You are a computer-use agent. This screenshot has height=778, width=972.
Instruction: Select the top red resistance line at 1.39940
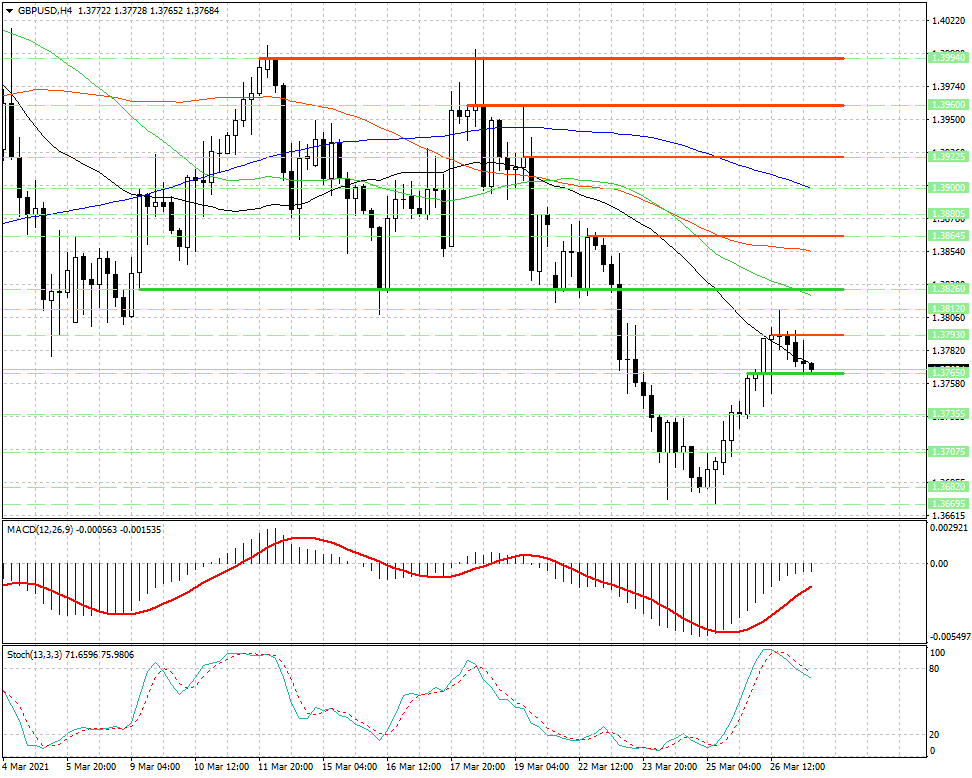pyautogui.click(x=551, y=58)
